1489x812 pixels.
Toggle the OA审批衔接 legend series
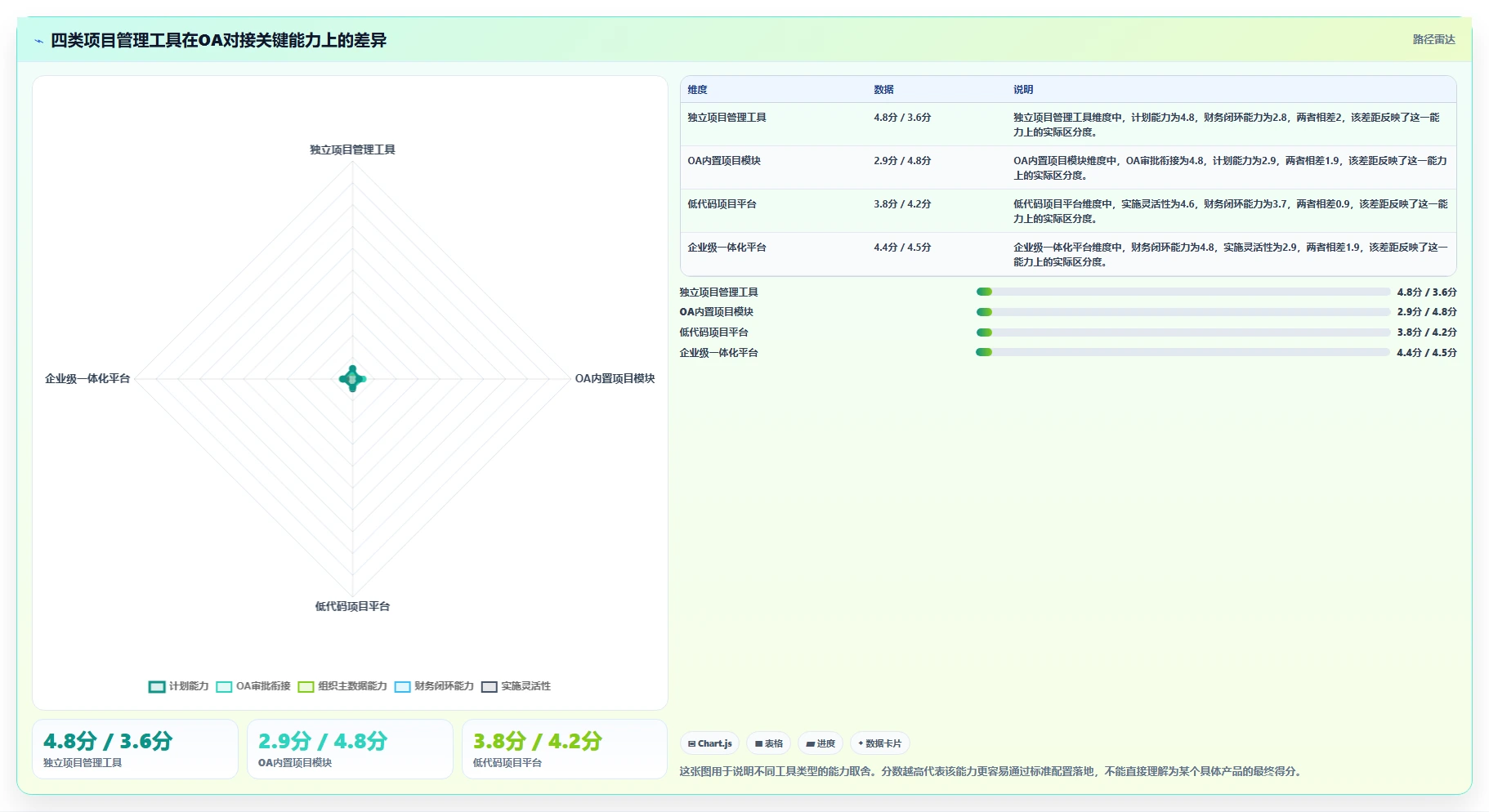coord(253,686)
